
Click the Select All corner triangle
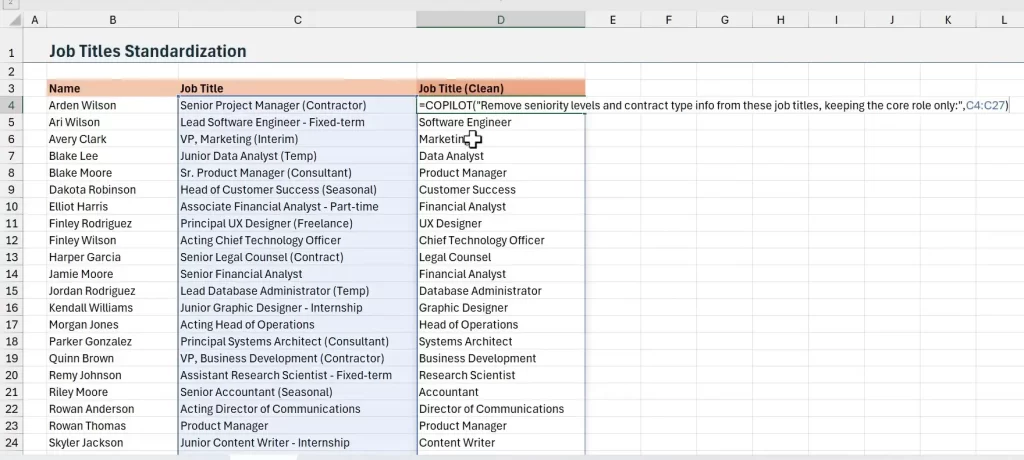pos(11,20)
